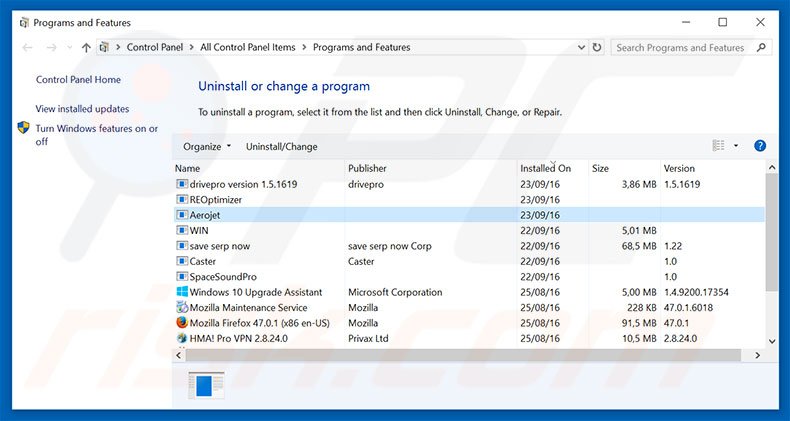Go to All Control Panel Items breadcrumb

click(248, 47)
